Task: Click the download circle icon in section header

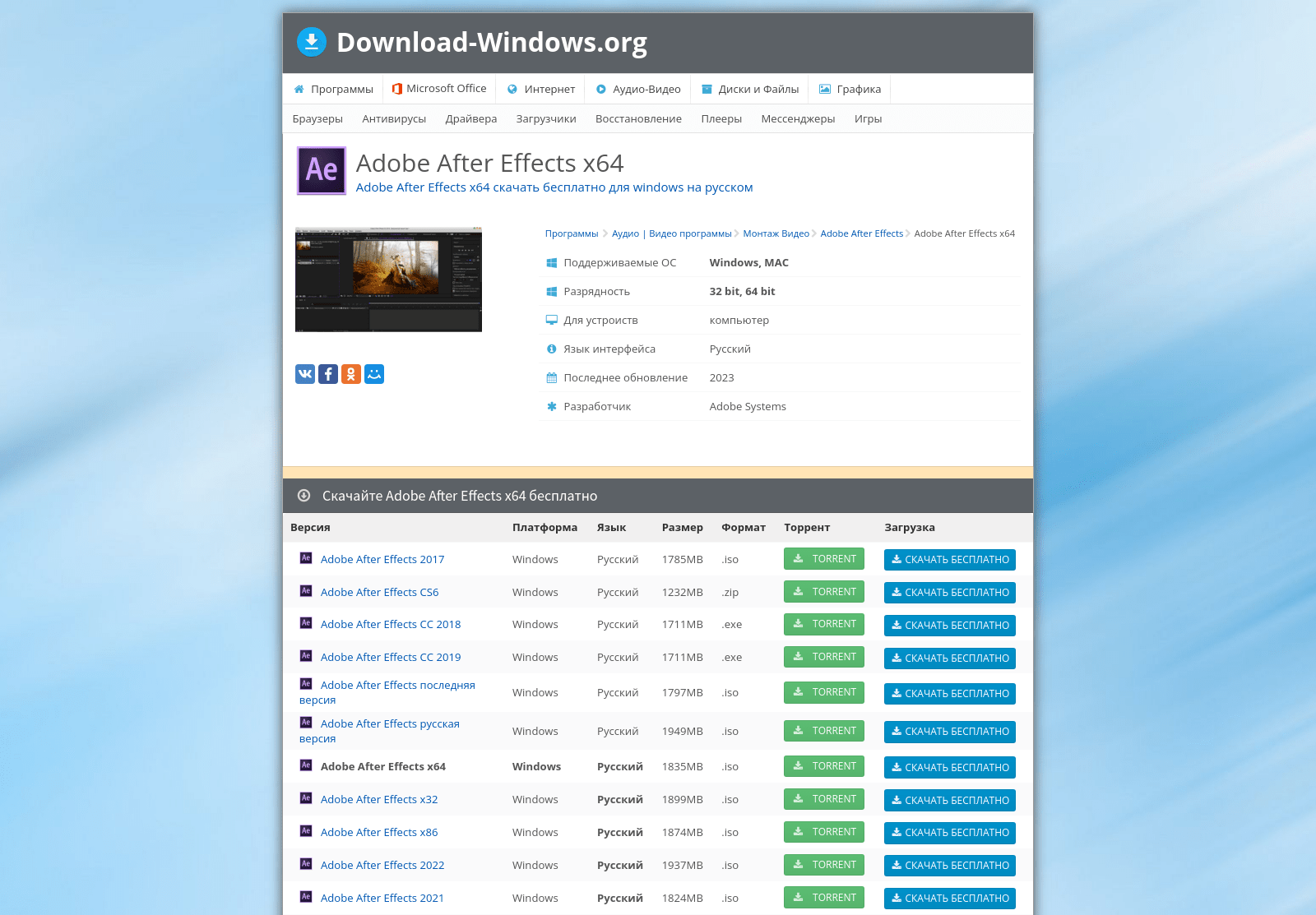Action: click(x=304, y=495)
